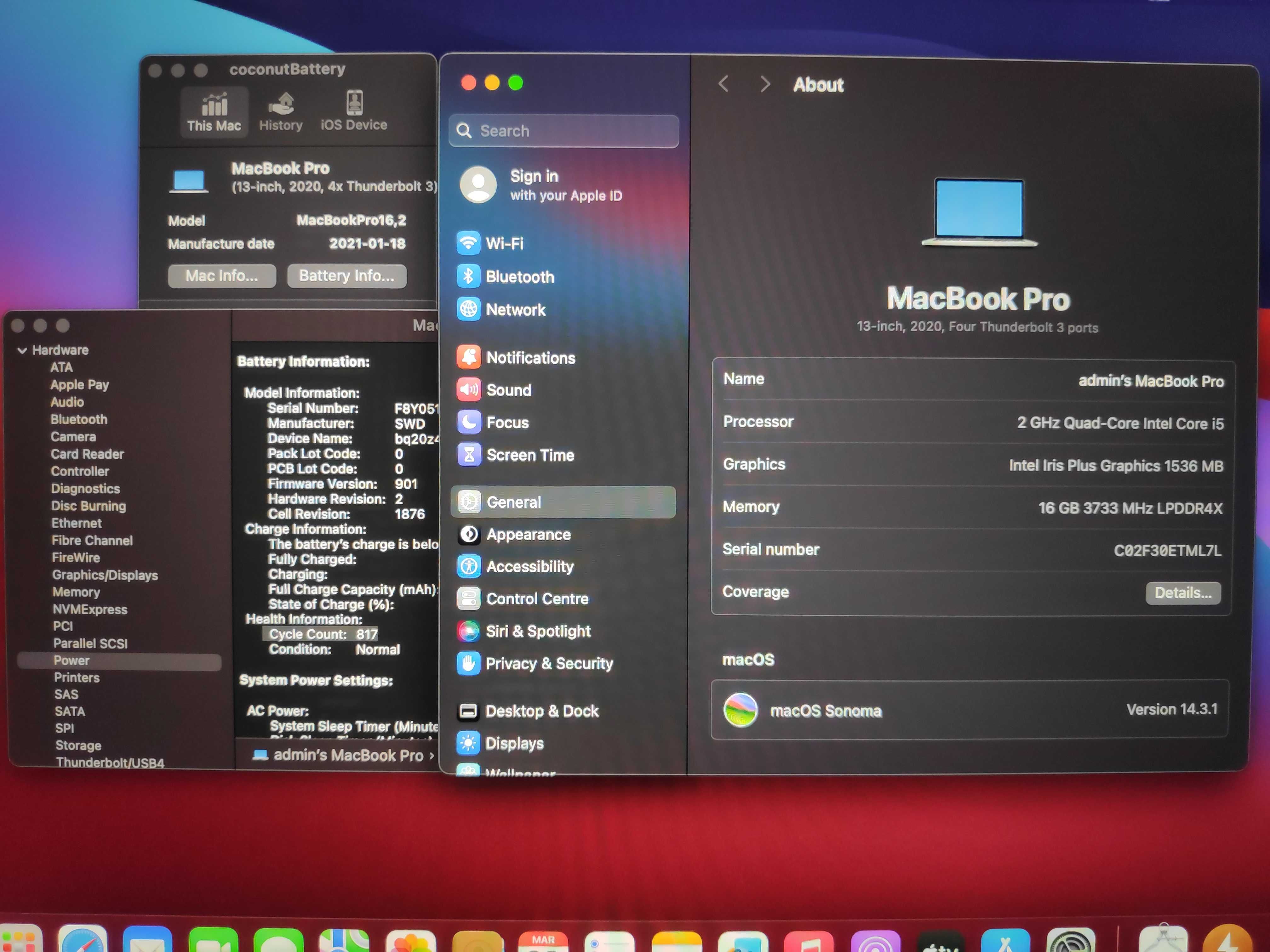This screenshot has width=1270, height=952.
Task: Select Ethernet in System Information sidebar
Action: pos(76,523)
